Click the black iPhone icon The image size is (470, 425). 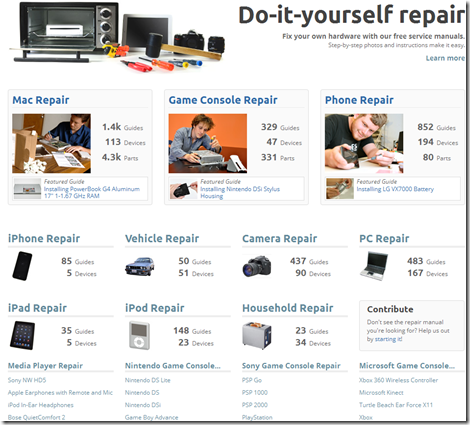(22, 266)
